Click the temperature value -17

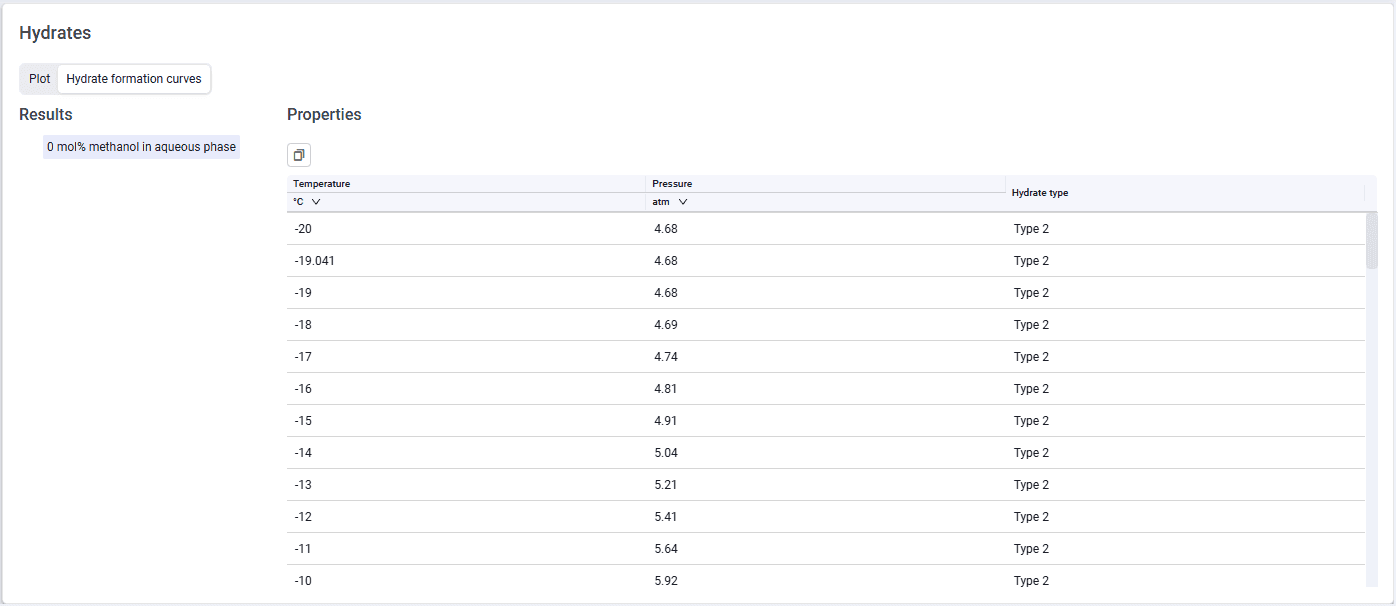[466, 357]
